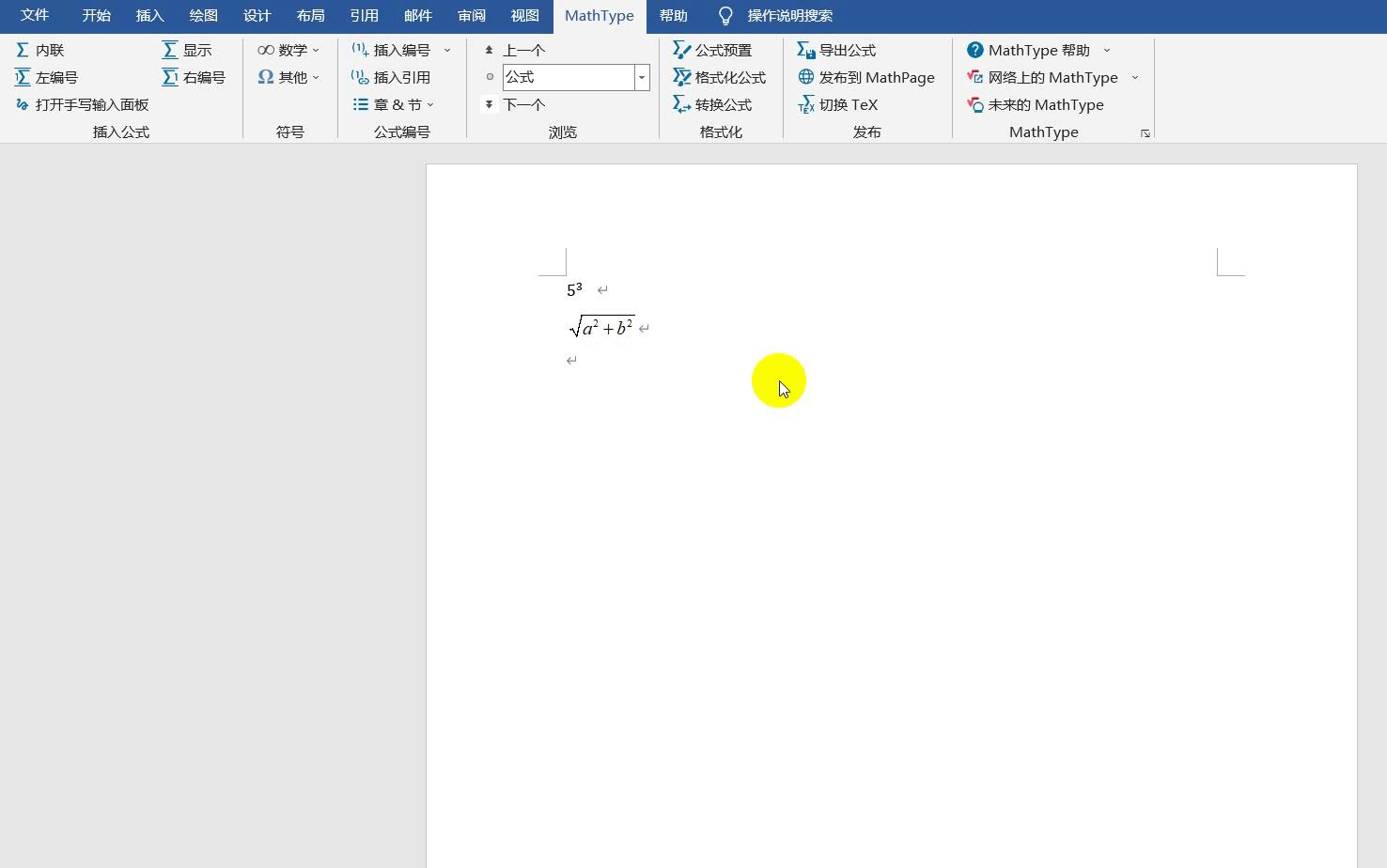Toggle TeX with 切换TeX
Screen dimensions: 1387x868
[x=848, y=104]
